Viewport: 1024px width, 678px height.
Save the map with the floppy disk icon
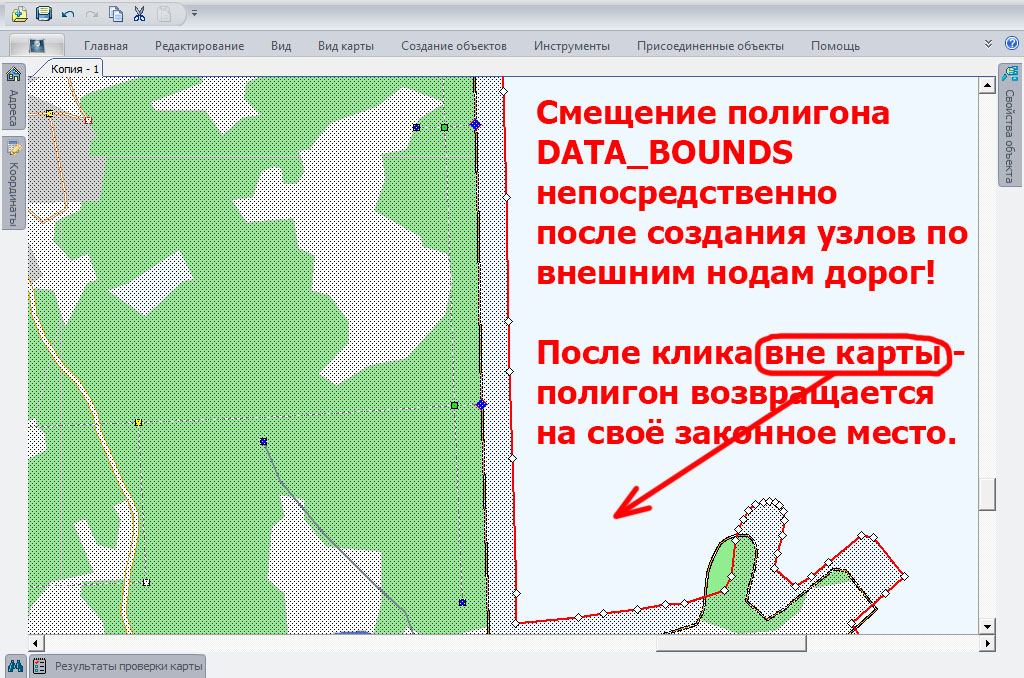[x=43, y=13]
